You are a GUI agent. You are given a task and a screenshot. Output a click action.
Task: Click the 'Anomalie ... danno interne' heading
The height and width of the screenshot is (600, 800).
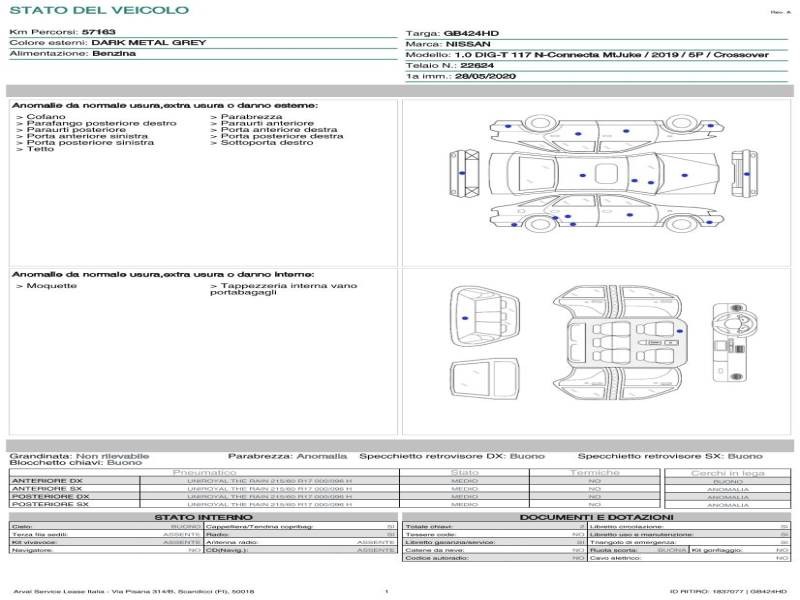pos(163,274)
